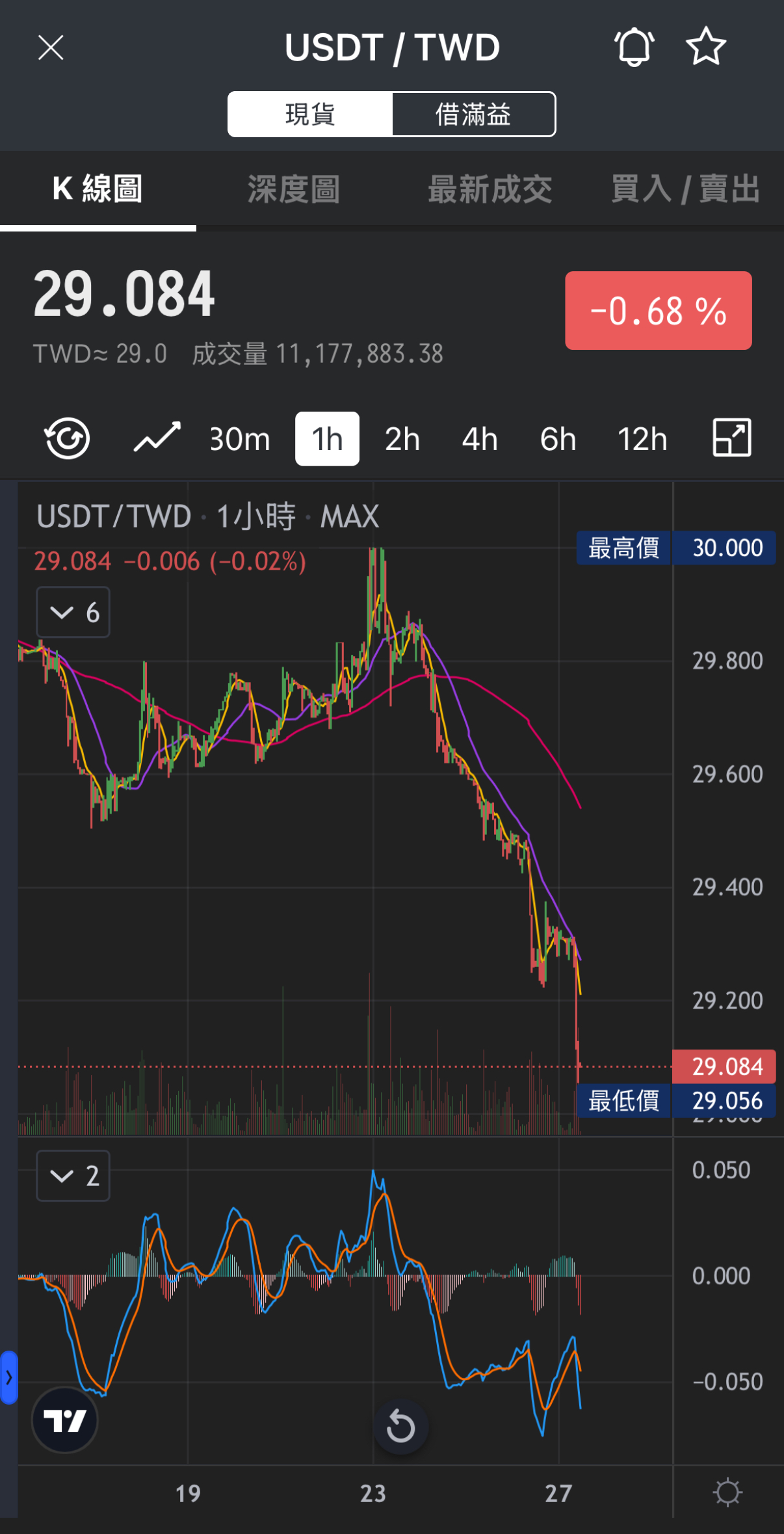Collapse the 6 indicators legend chevron
Image resolution: width=784 pixels, height=1534 pixels.
62,612
